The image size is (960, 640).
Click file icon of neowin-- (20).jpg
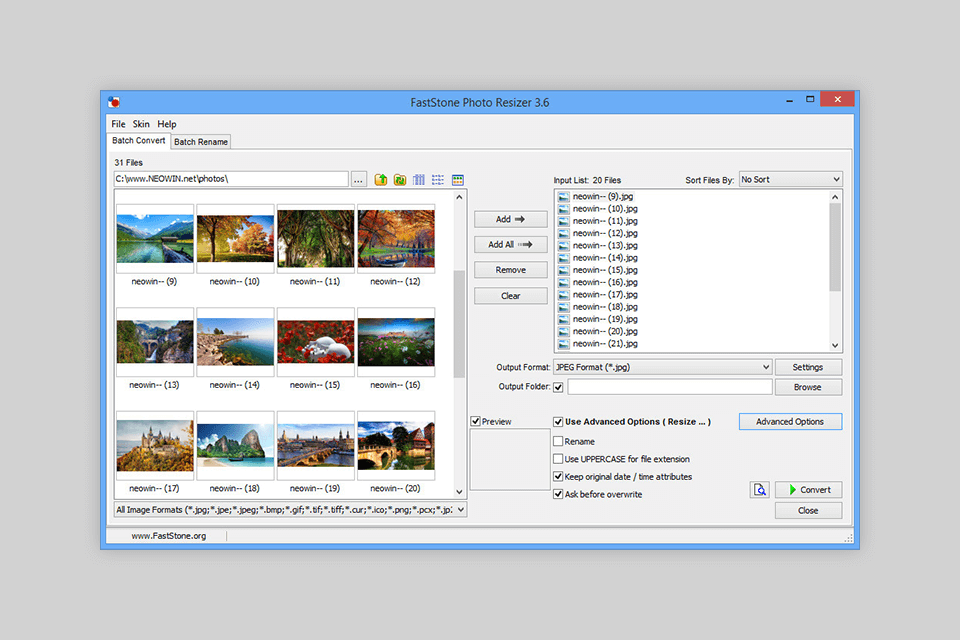pyautogui.click(x=563, y=331)
